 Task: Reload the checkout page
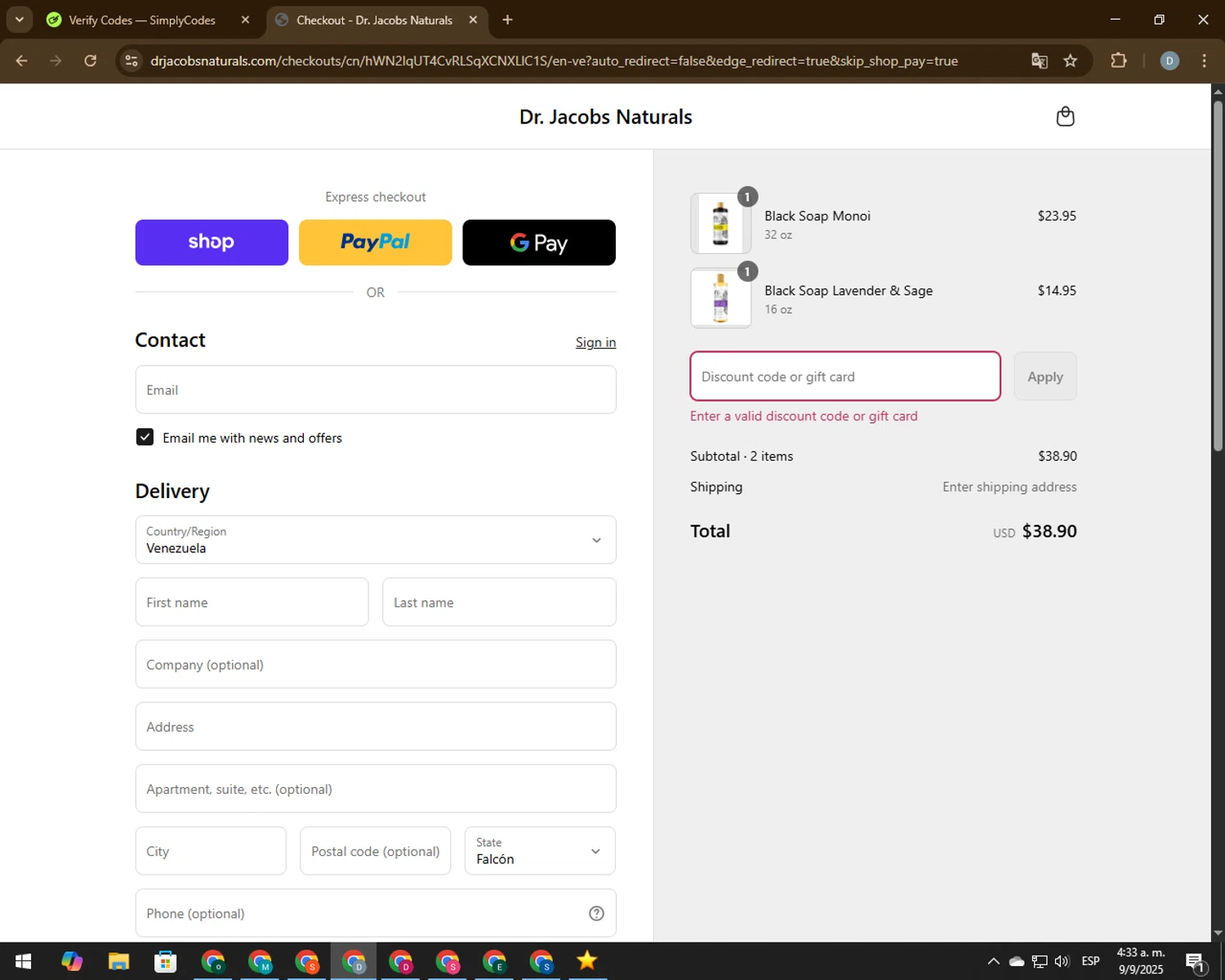91,61
